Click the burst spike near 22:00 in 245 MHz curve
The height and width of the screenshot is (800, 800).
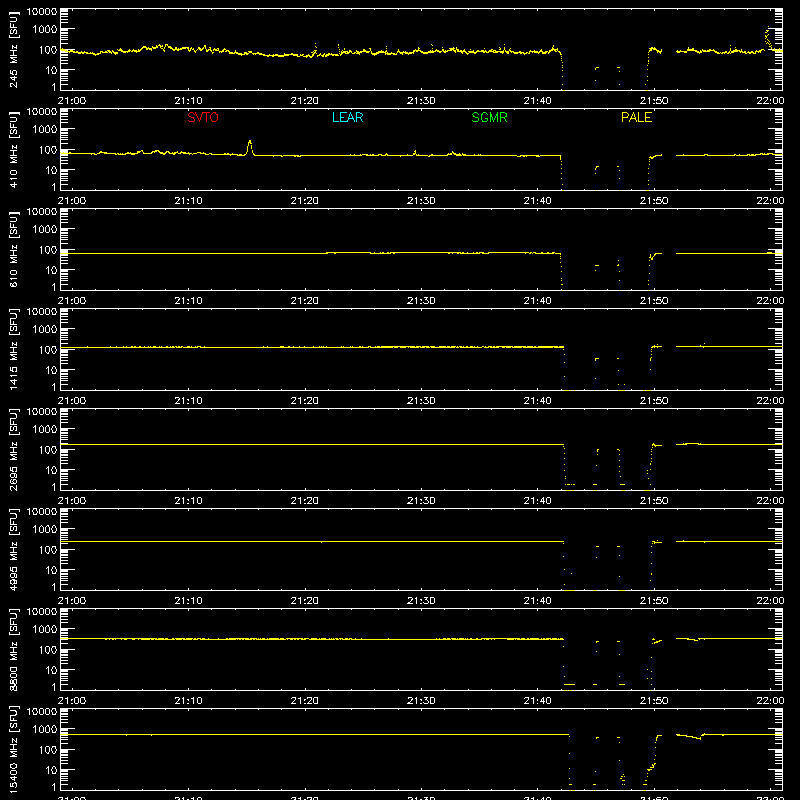[x=767, y=37]
